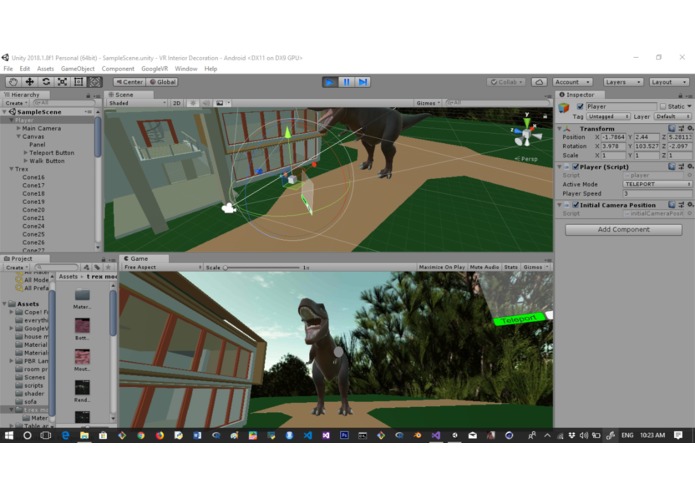
Task: Click the Add Component button
Action: 623,229
